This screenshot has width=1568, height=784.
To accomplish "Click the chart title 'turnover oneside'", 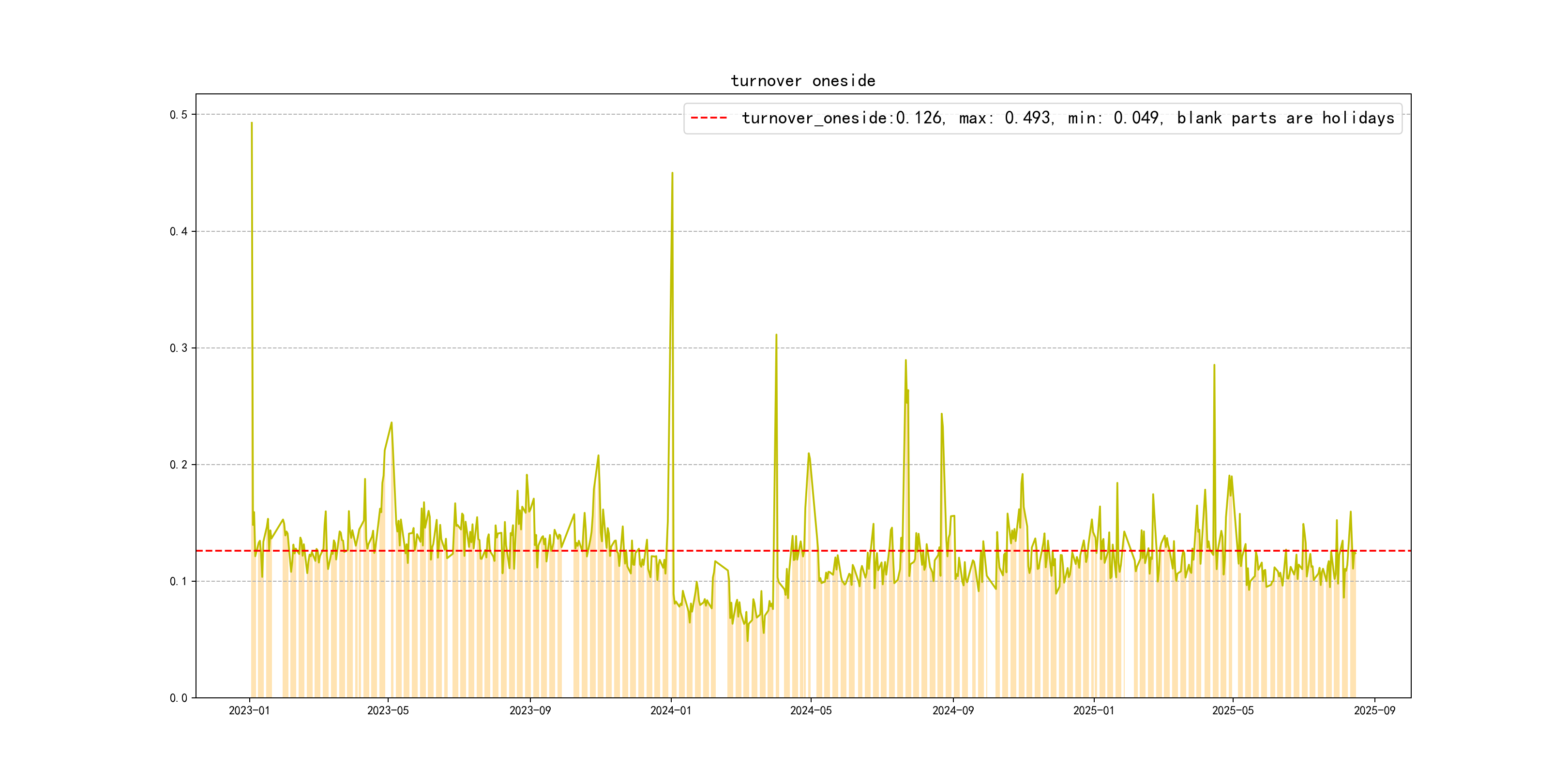I will click(802, 81).
